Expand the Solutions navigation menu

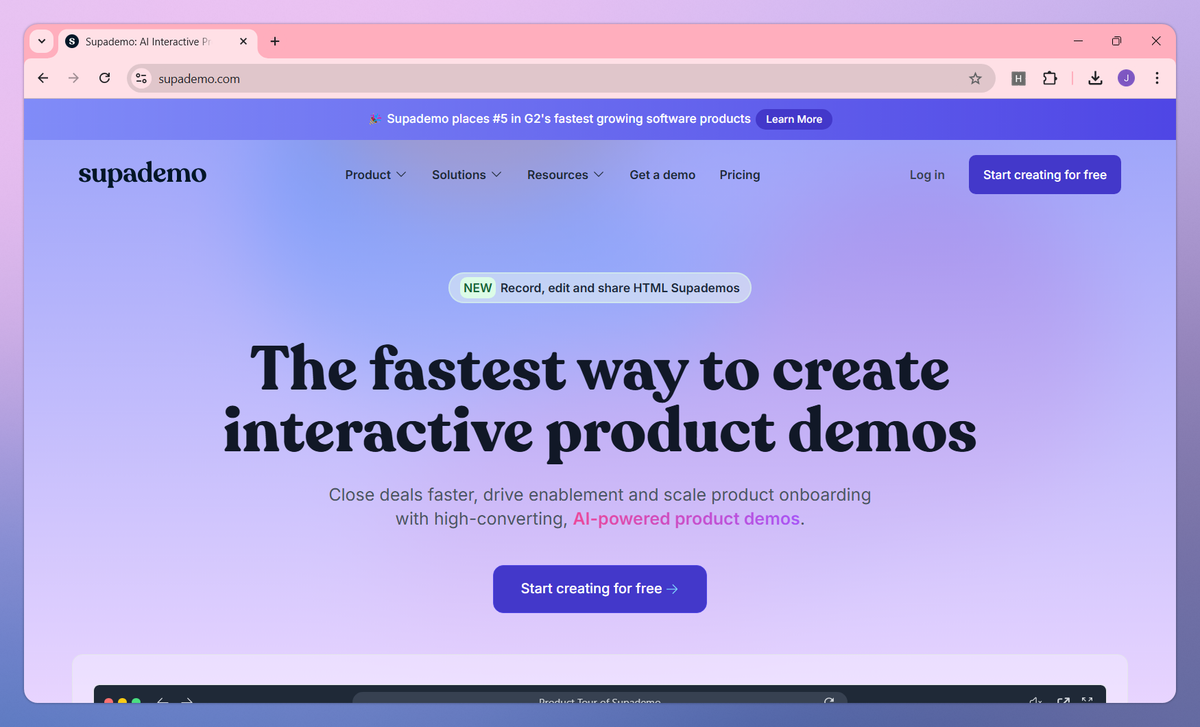(x=467, y=174)
